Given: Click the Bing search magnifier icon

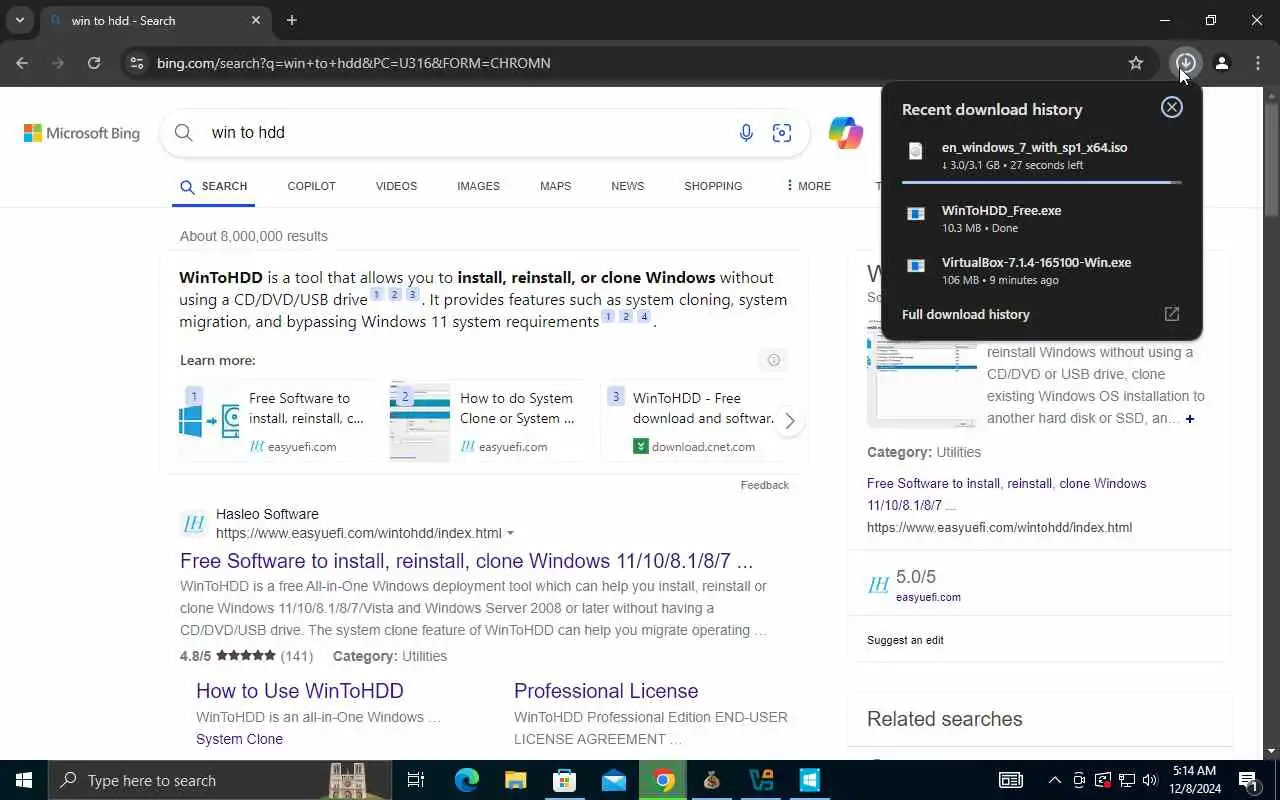Looking at the screenshot, I should [183, 132].
